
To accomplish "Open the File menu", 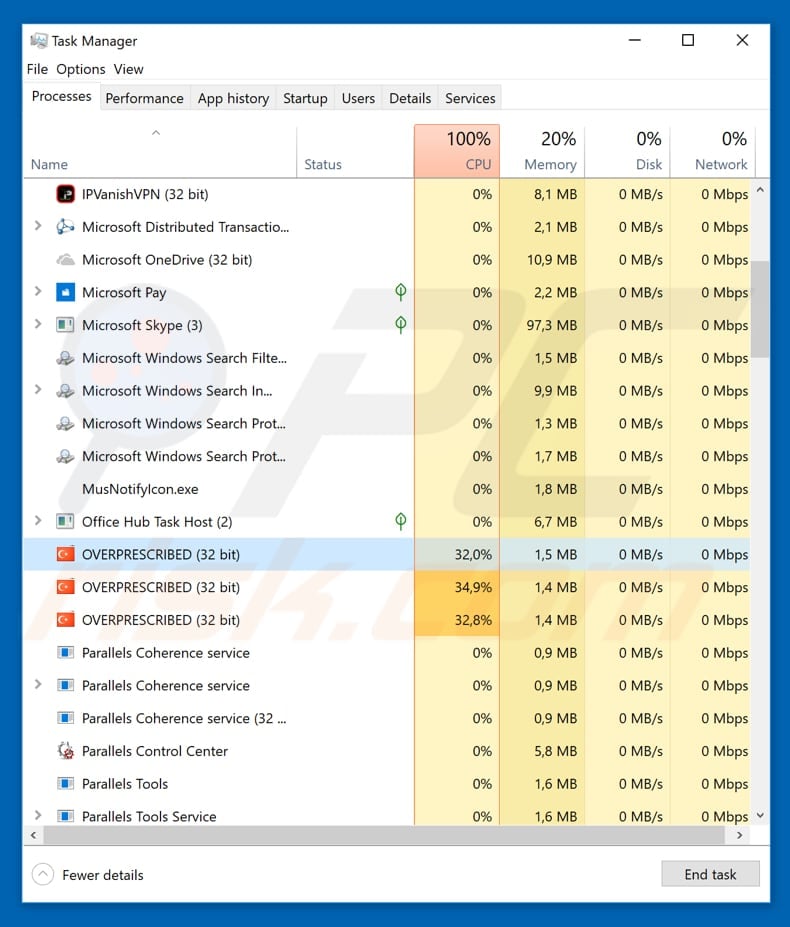I will (37, 69).
